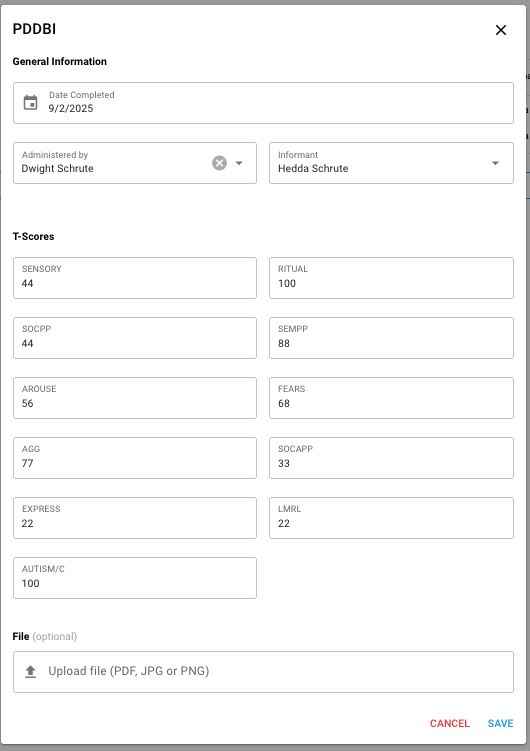
Task: Save the PDDBI scores
Action: pyautogui.click(x=500, y=723)
